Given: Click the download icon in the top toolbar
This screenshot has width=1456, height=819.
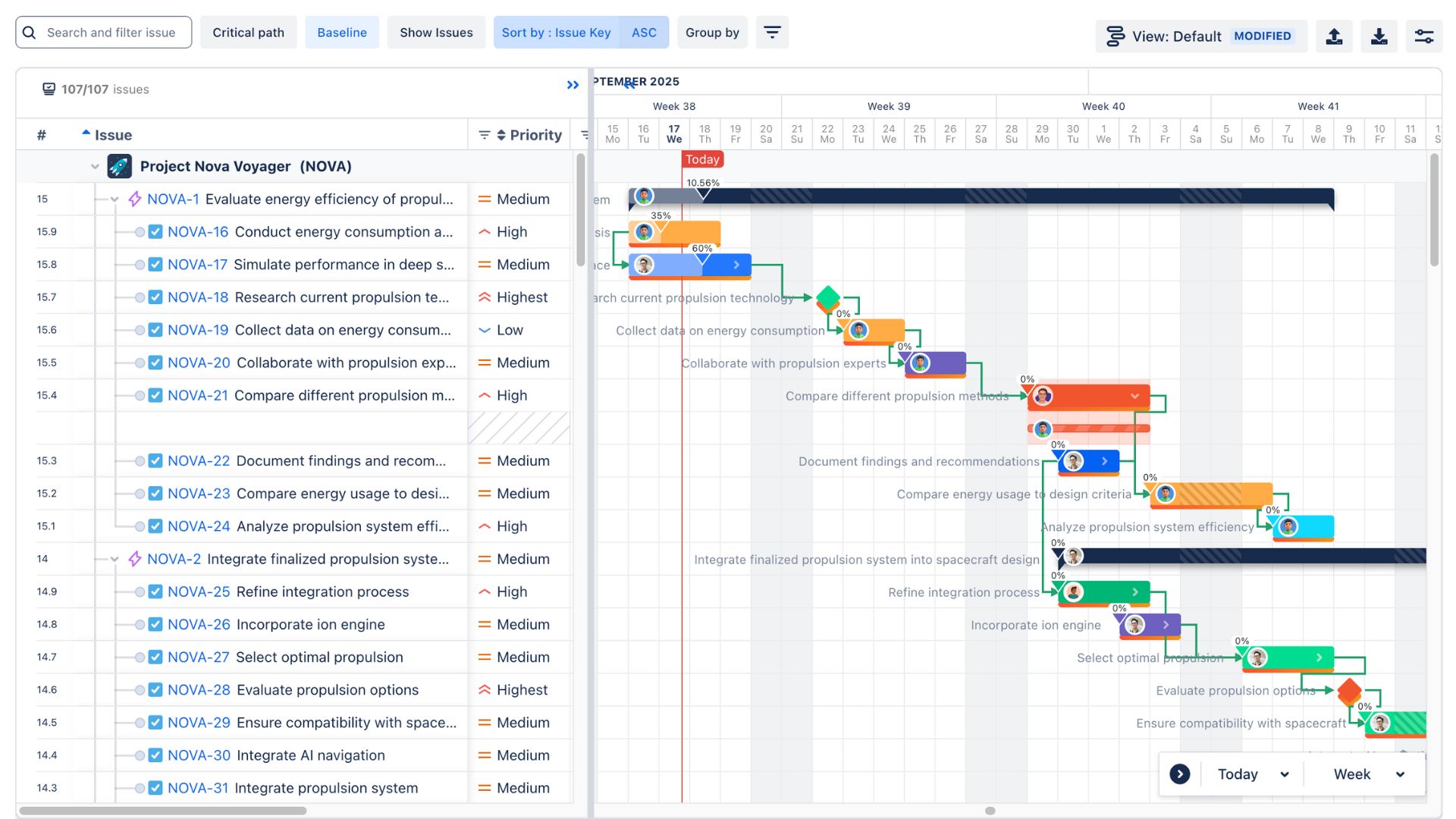Looking at the screenshot, I should click(x=1379, y=36).
